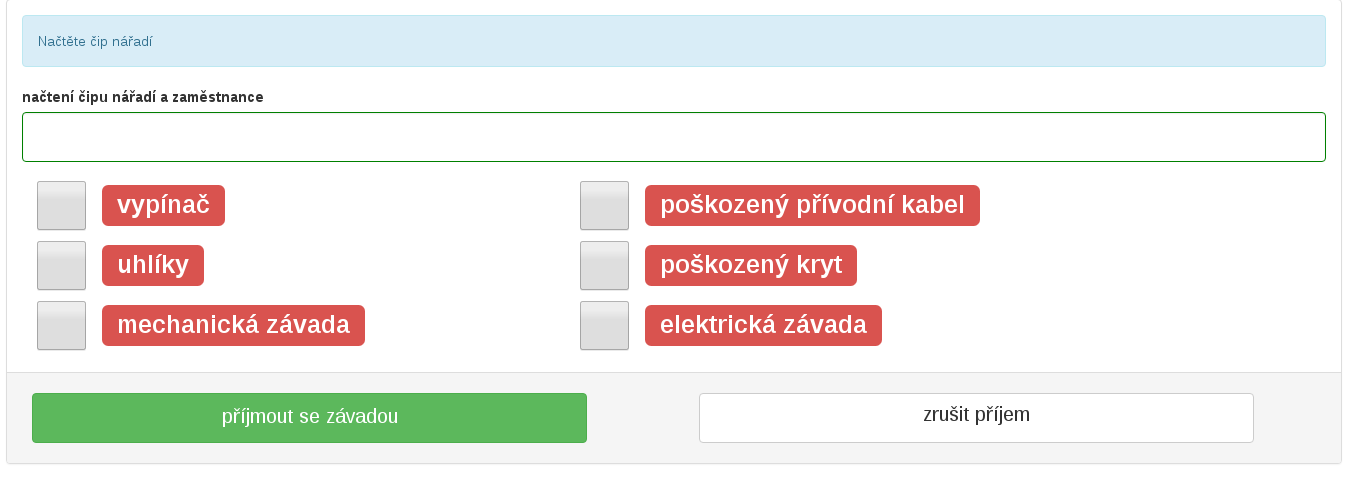This screenshot has width=1352, height=500.
Task: Click the elektrická závada red label
Action: [763, 326]
